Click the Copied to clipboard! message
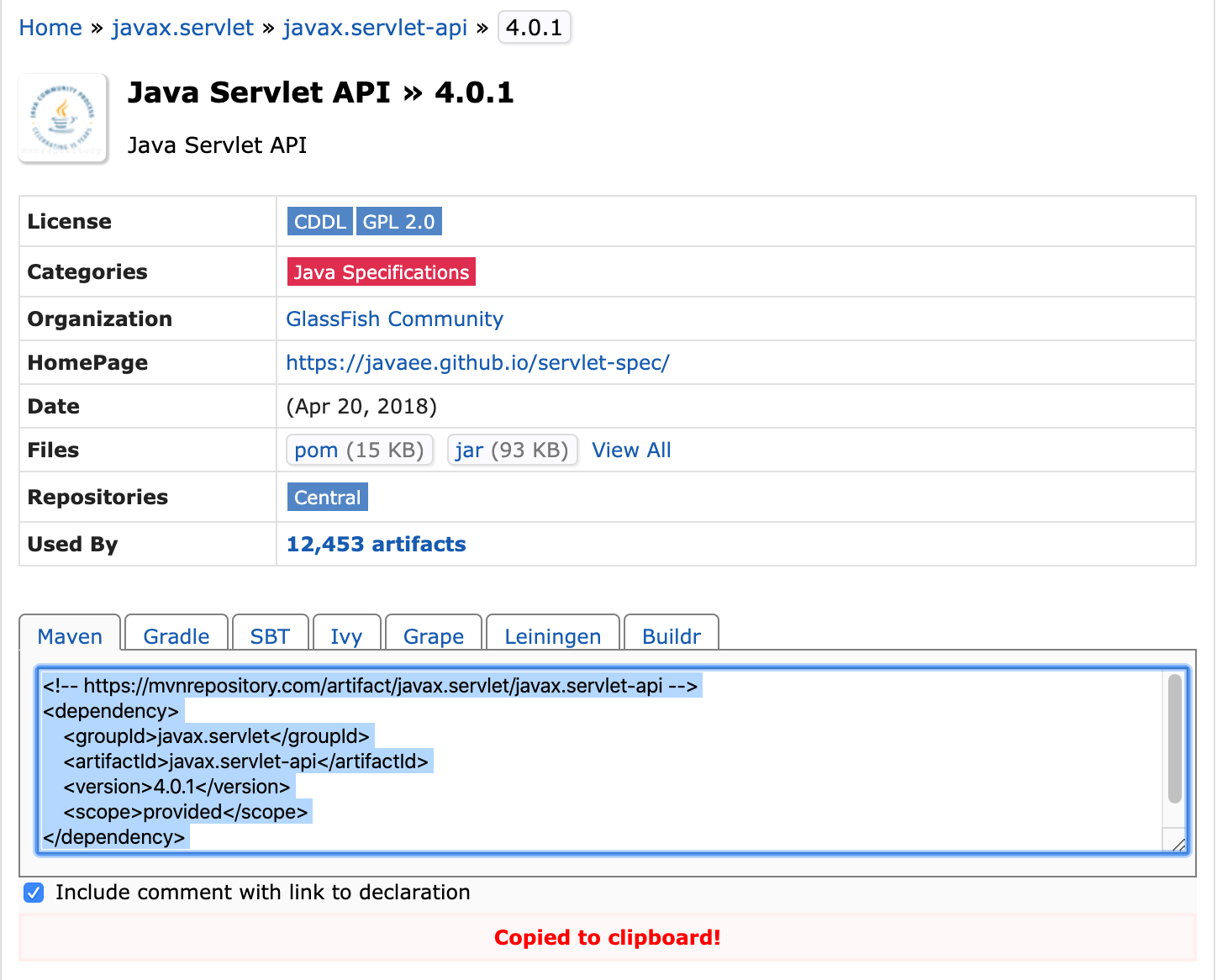The image size is (1217, 980). click(608, 938)
